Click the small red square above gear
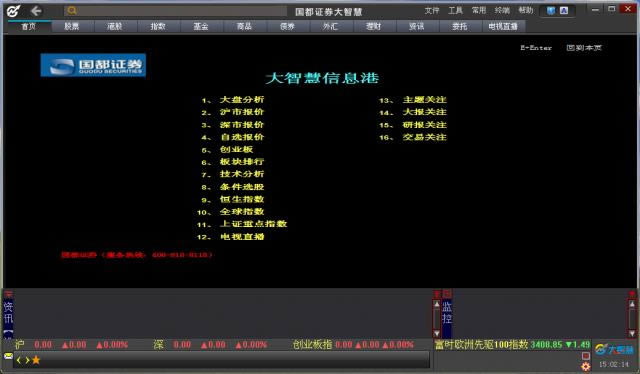The width and height of the screenshot is (640, 374). click(586, 355)
